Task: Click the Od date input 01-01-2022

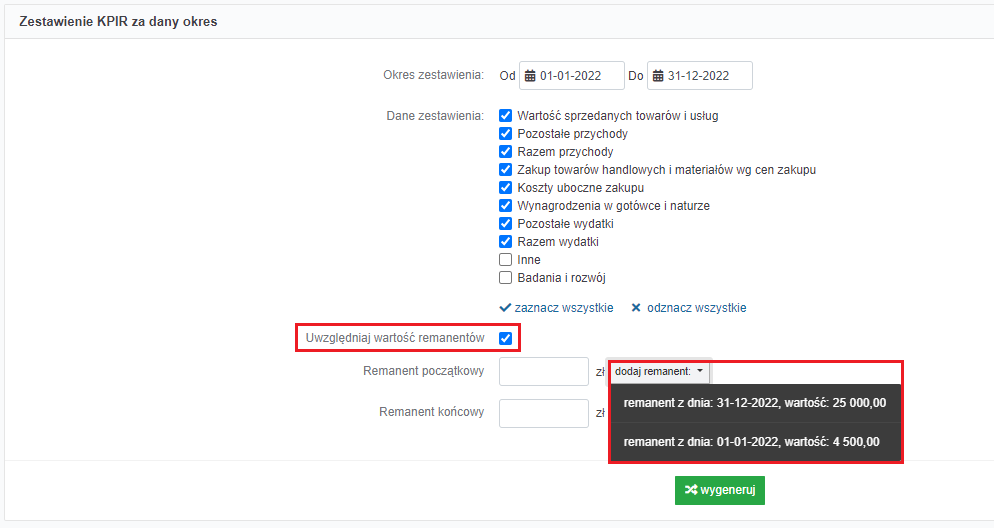Action: click(572, 75)
